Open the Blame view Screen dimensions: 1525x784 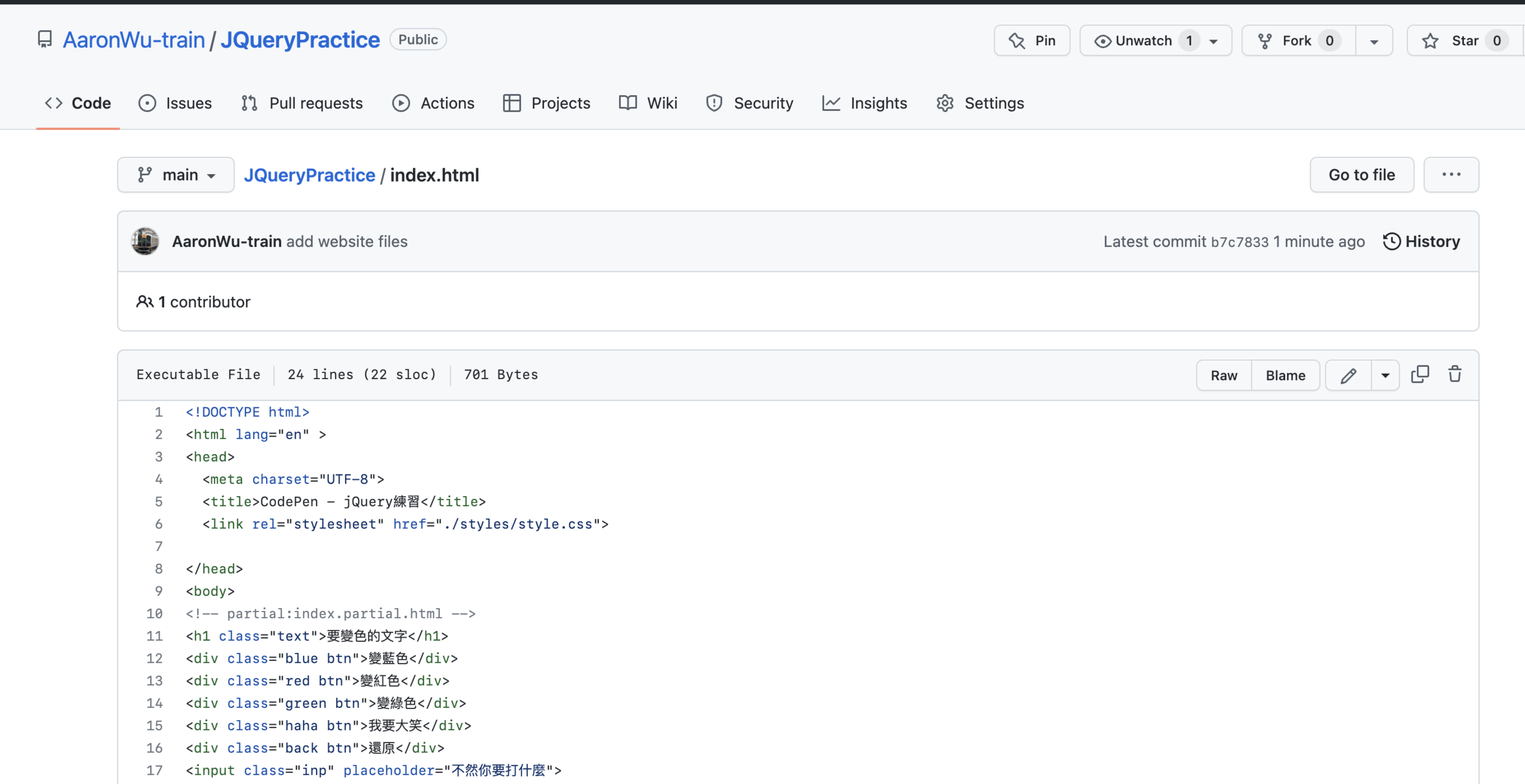pos(1285,375)
